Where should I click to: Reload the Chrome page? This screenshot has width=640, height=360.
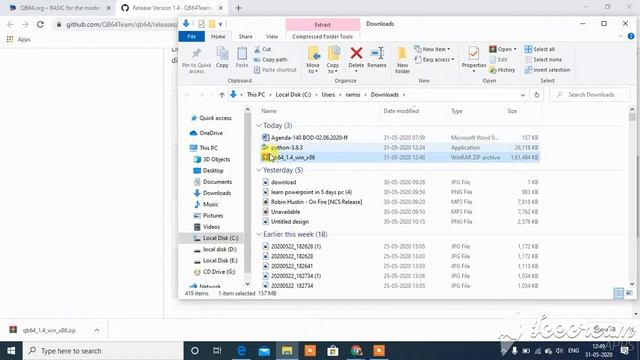pyautogui.click(x=40, y=24)
